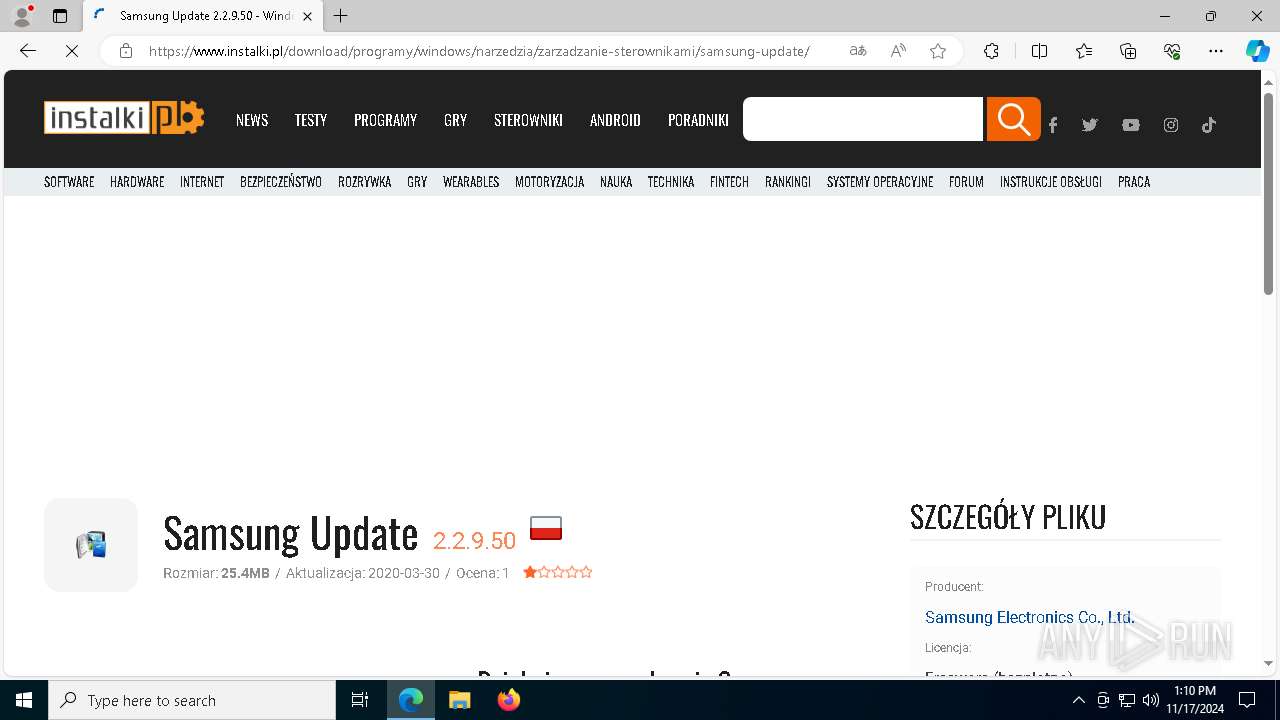The image size is (1280, 720).
Task: Open a new browser tab
Action: pyautogui.click(x=341, y=16)
